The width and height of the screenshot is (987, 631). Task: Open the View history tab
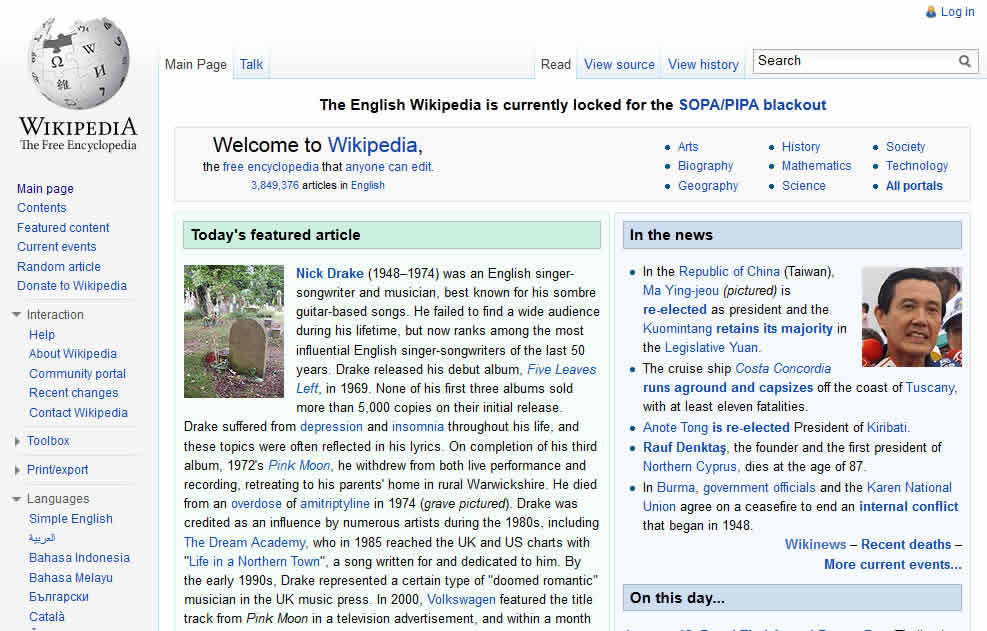pyautogui.click(x=703, y=64)
